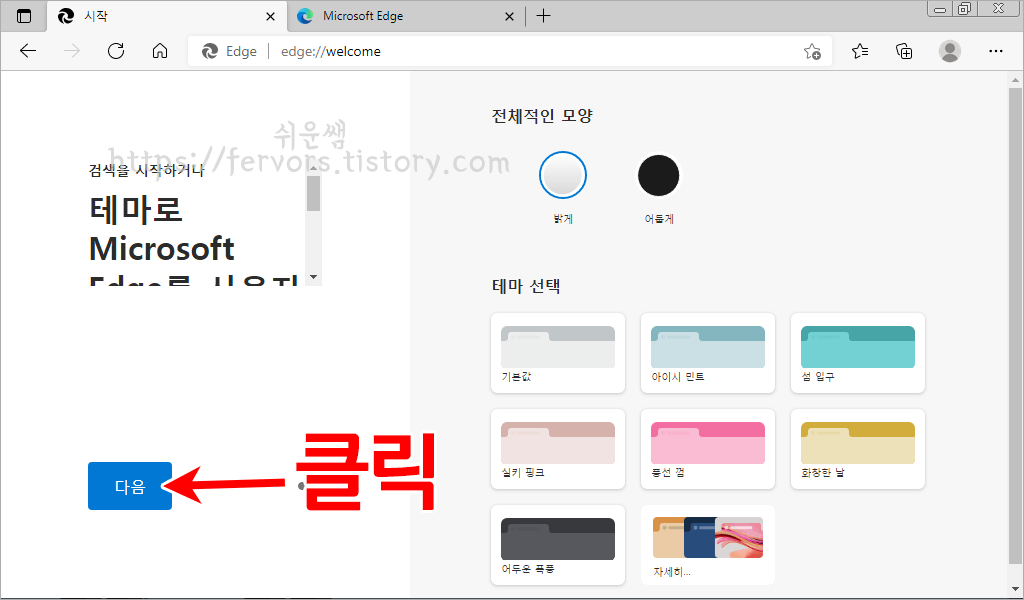Click the main page vertical scrollbar
The width and height of the screenshot is (1024, 600).
click(x=1015, y=325)
